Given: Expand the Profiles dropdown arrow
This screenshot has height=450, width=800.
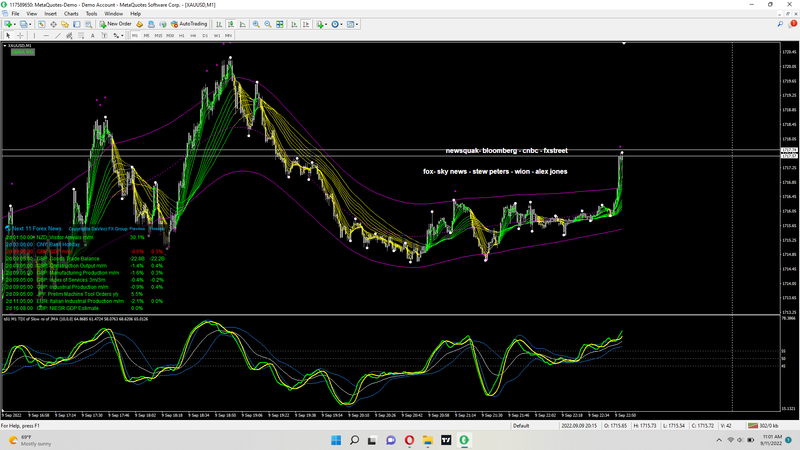Looking at the screenshot, I should 30,24.
